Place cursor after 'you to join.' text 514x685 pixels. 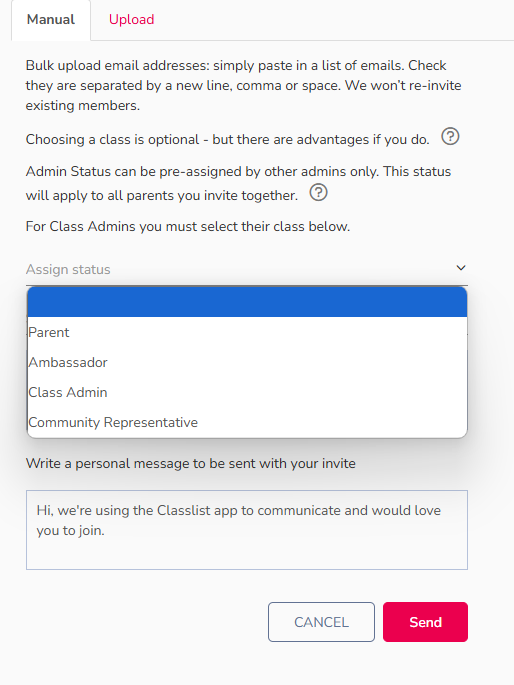click(x=106, y=531)
